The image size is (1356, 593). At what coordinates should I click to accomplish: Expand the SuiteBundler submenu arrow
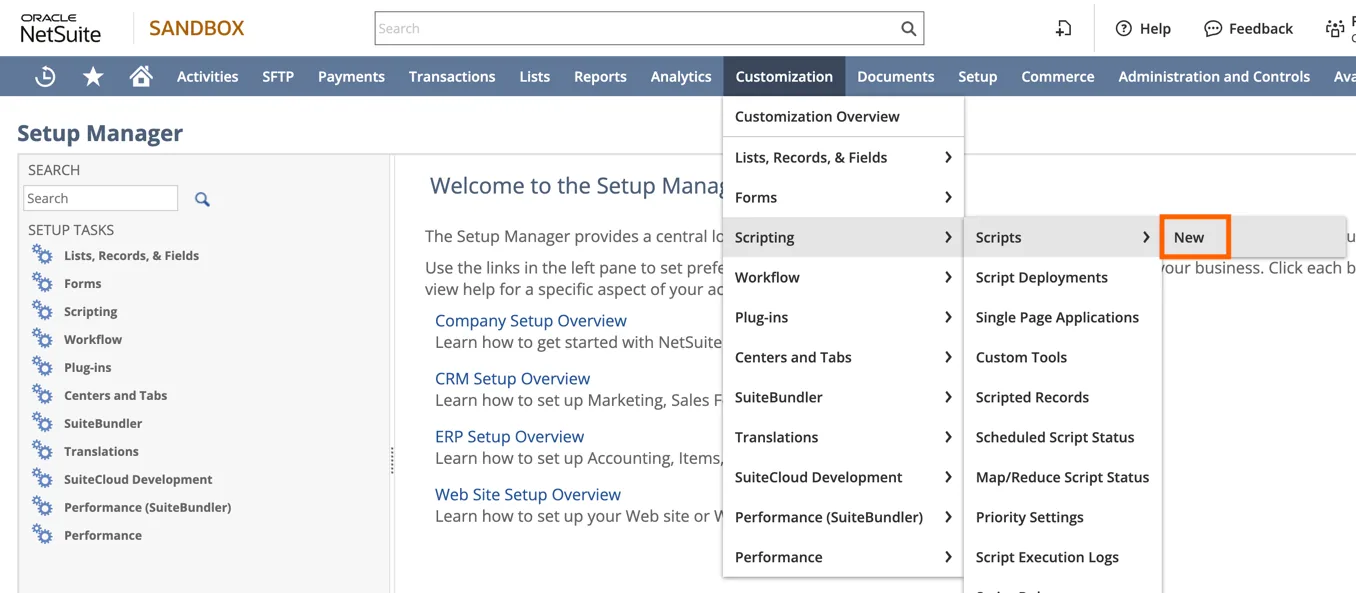(x=947, y=397)
